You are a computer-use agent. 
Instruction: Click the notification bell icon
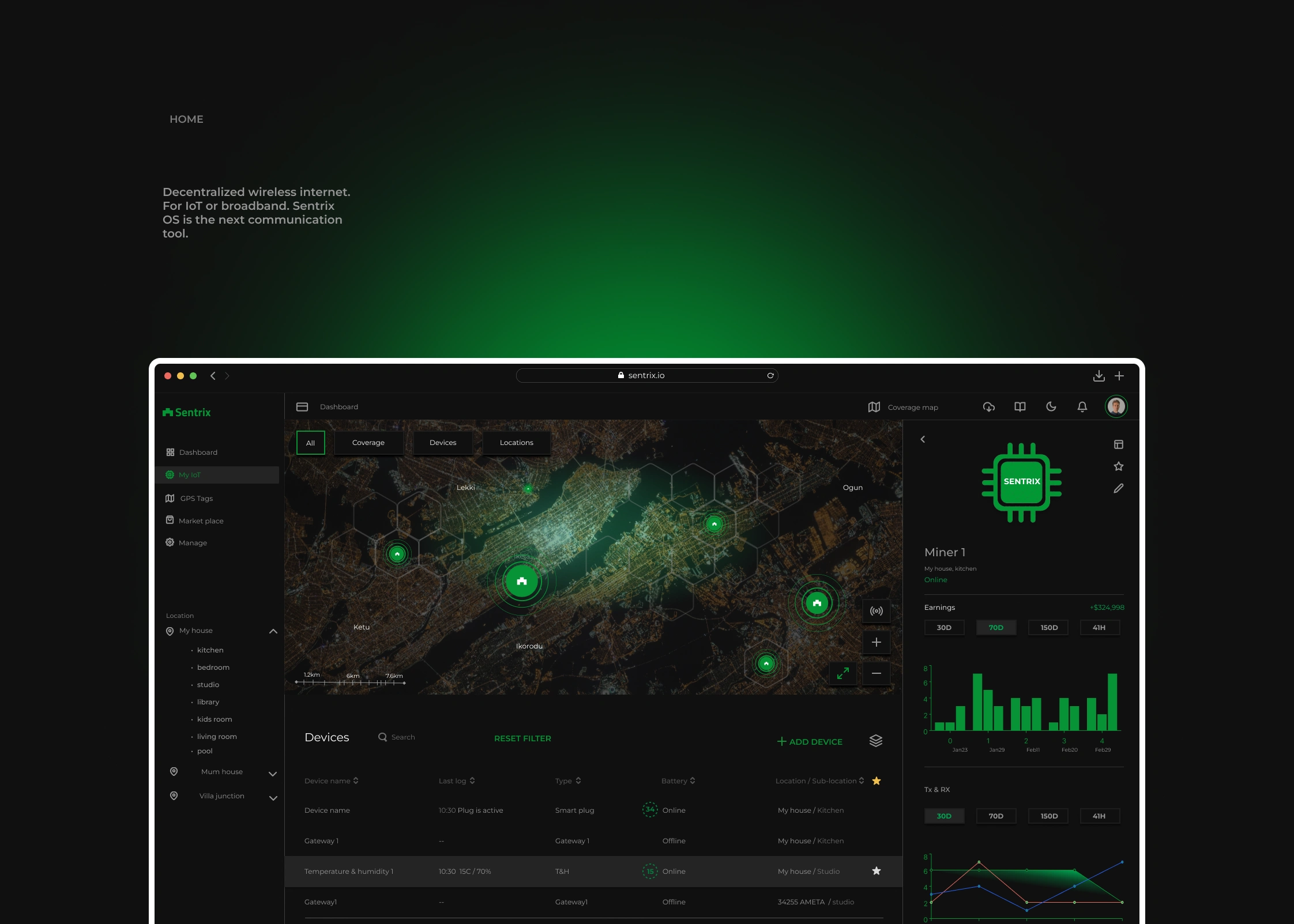(x=1082, y=407)
